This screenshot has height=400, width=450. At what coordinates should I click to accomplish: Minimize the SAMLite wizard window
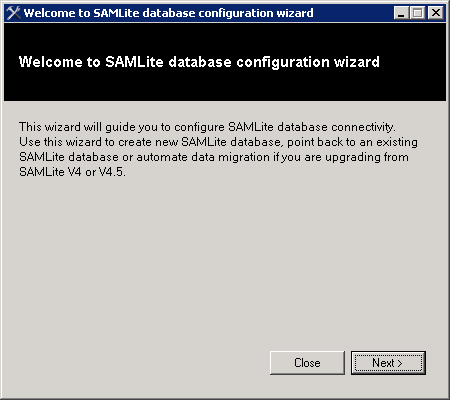[401, 13]
